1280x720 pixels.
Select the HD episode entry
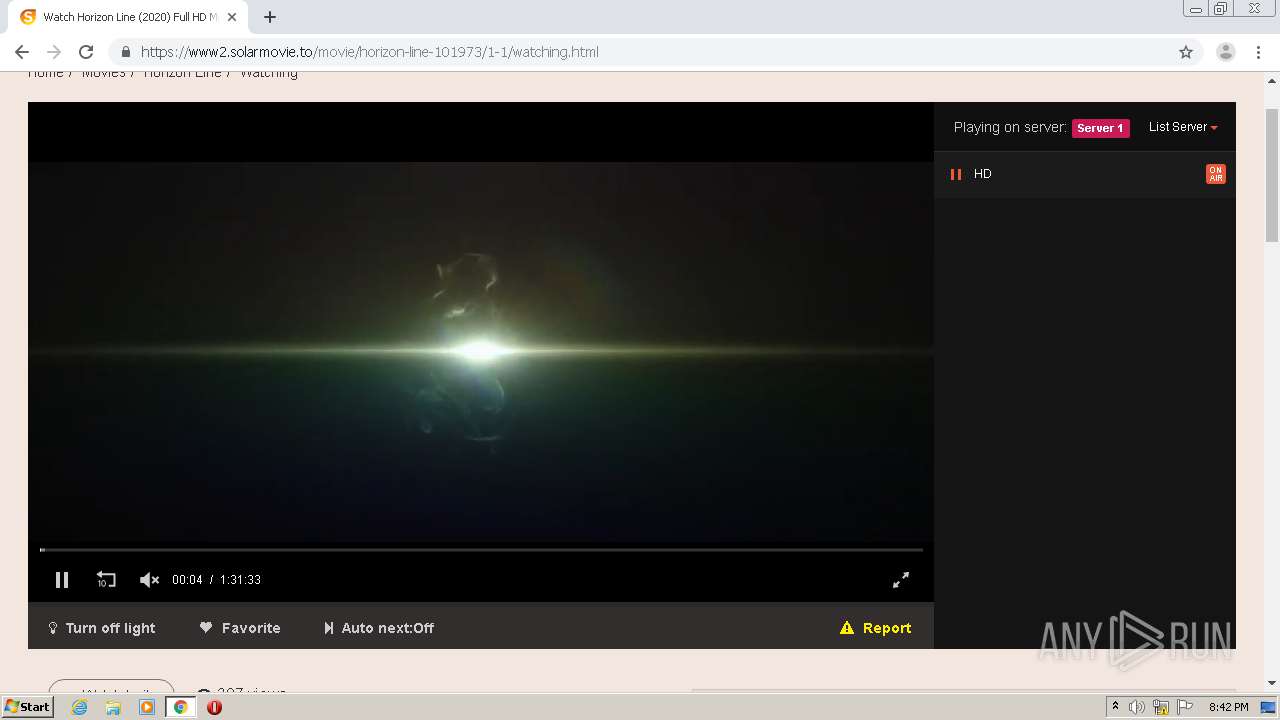[x=1085, y=174]
